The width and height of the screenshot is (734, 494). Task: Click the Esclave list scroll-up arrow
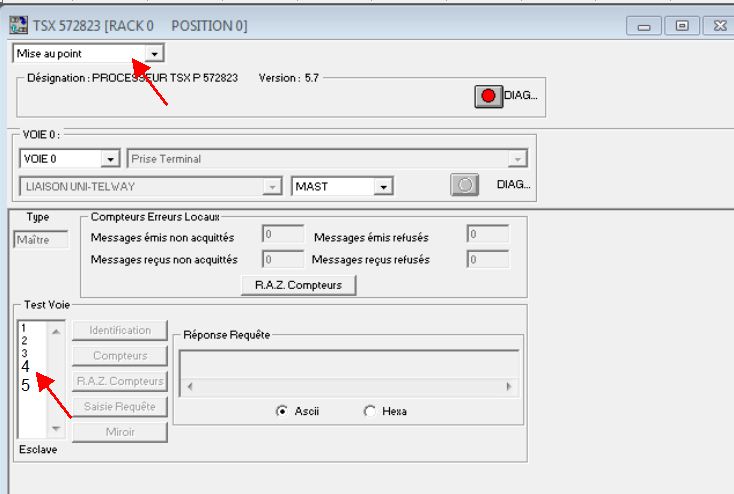(56, 332)
